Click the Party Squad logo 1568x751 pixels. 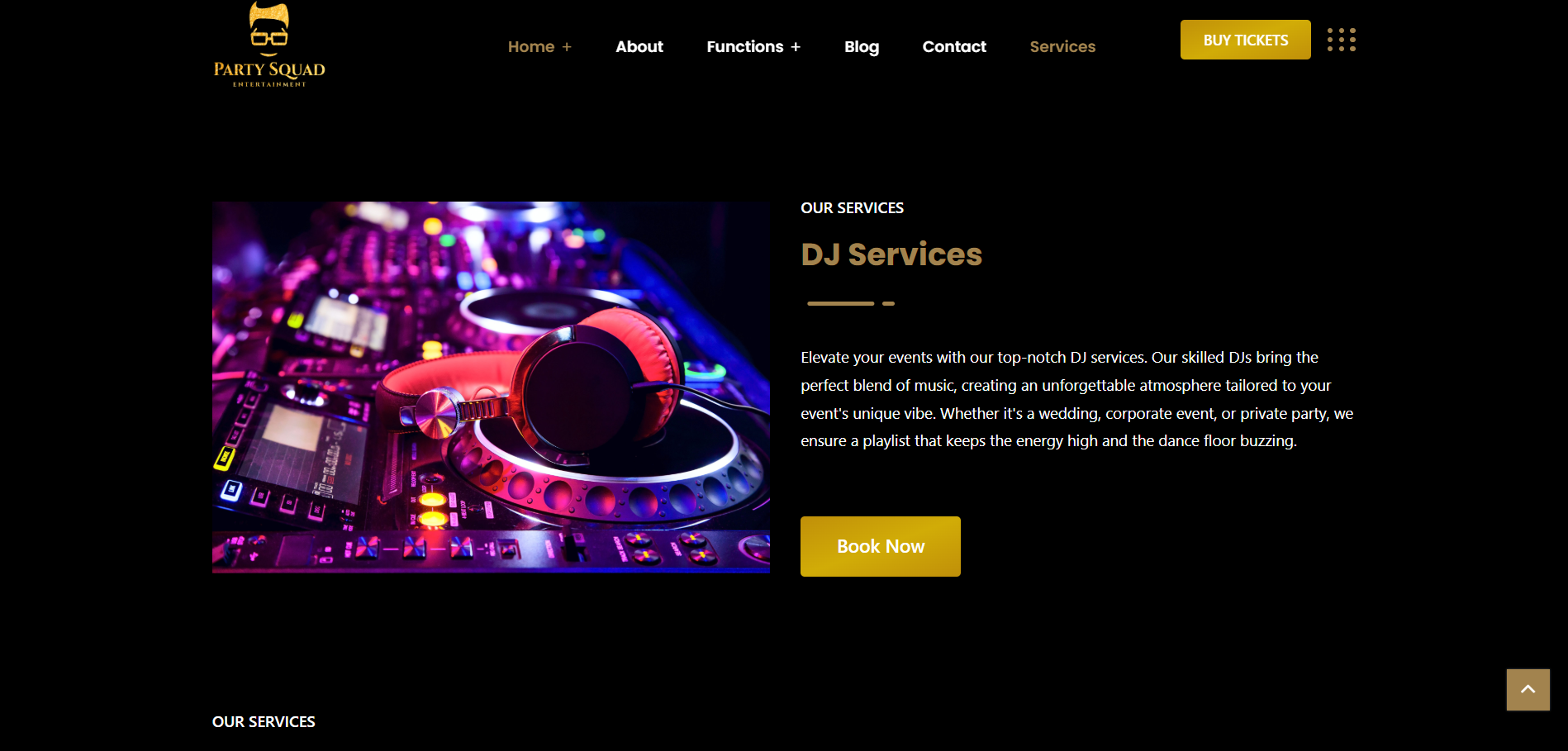tap(269, 44)
